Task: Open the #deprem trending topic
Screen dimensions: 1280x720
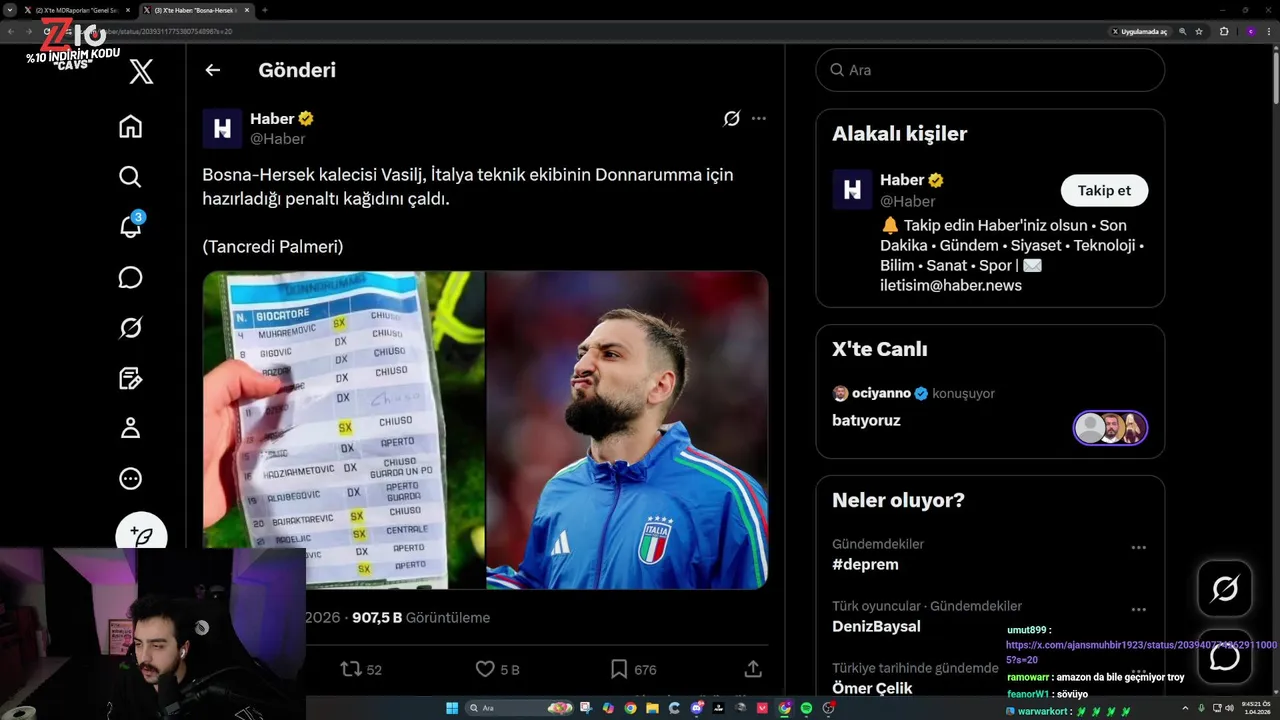Action: (865, 565)
